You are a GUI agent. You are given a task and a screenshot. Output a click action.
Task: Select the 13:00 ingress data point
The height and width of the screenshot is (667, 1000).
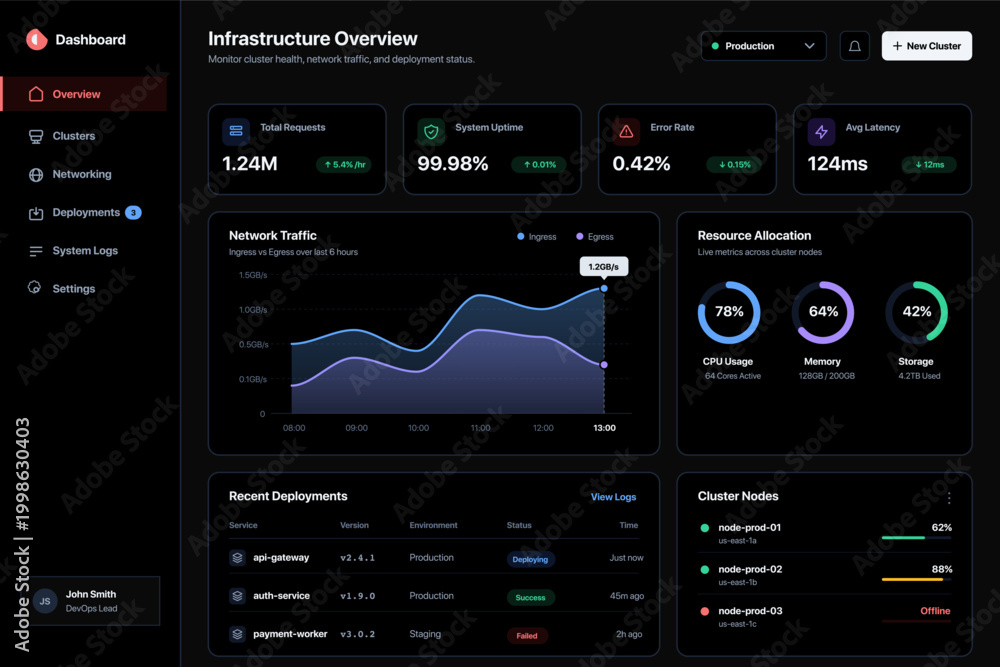tap(604, 288)
